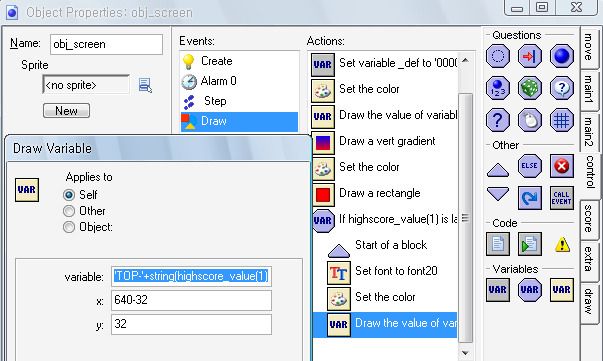The image size is (603, 361).
Task: Select the Draw a rectangle action
Action: 385,194
